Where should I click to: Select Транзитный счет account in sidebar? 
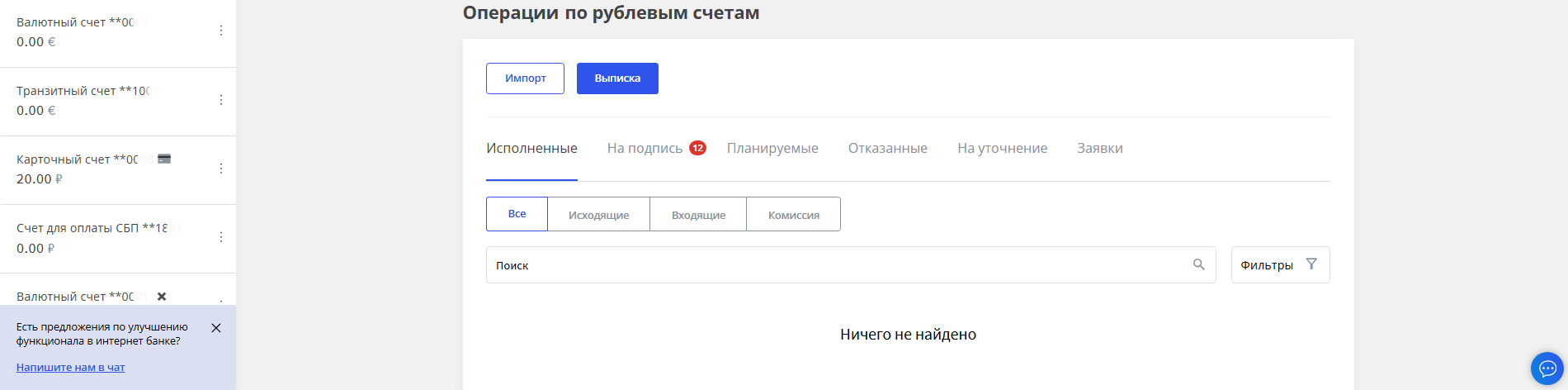coord(118,102)
